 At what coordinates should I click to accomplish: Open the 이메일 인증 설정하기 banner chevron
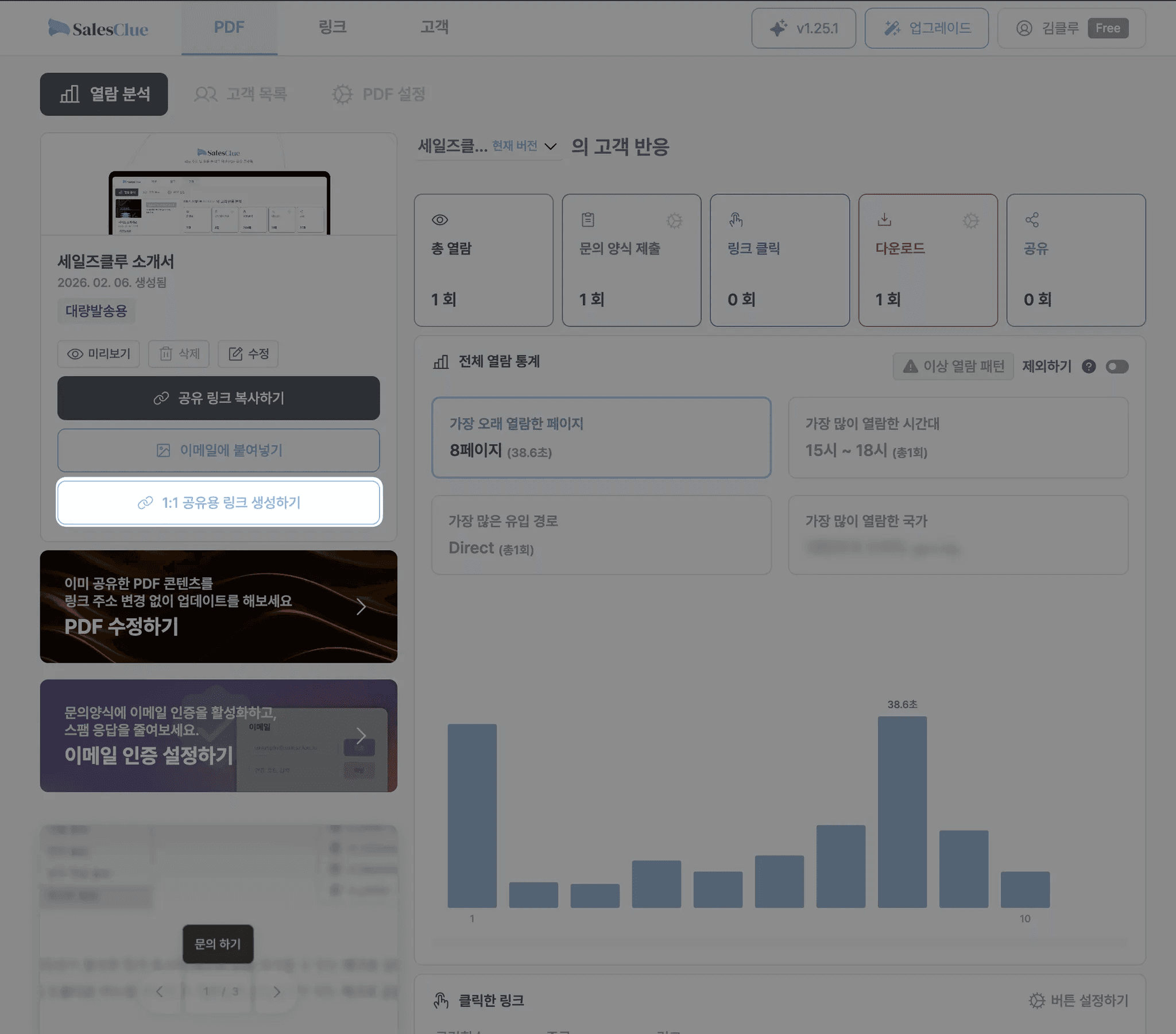point(361,735)
